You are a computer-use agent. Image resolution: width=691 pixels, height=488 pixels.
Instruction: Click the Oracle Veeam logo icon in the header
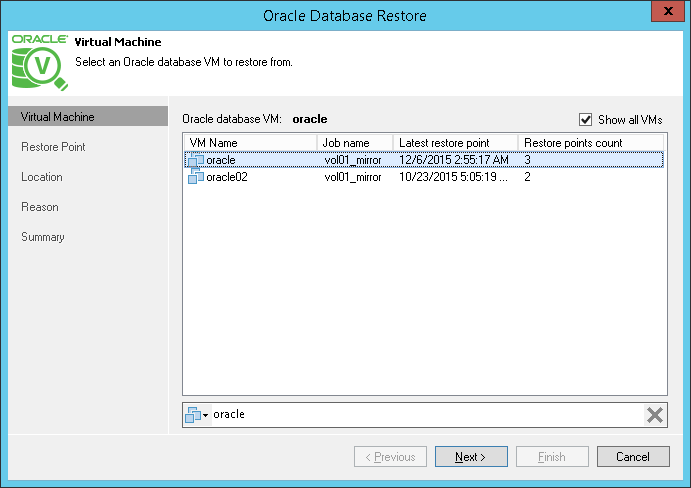pyautogui.click(x=40, y=62)
